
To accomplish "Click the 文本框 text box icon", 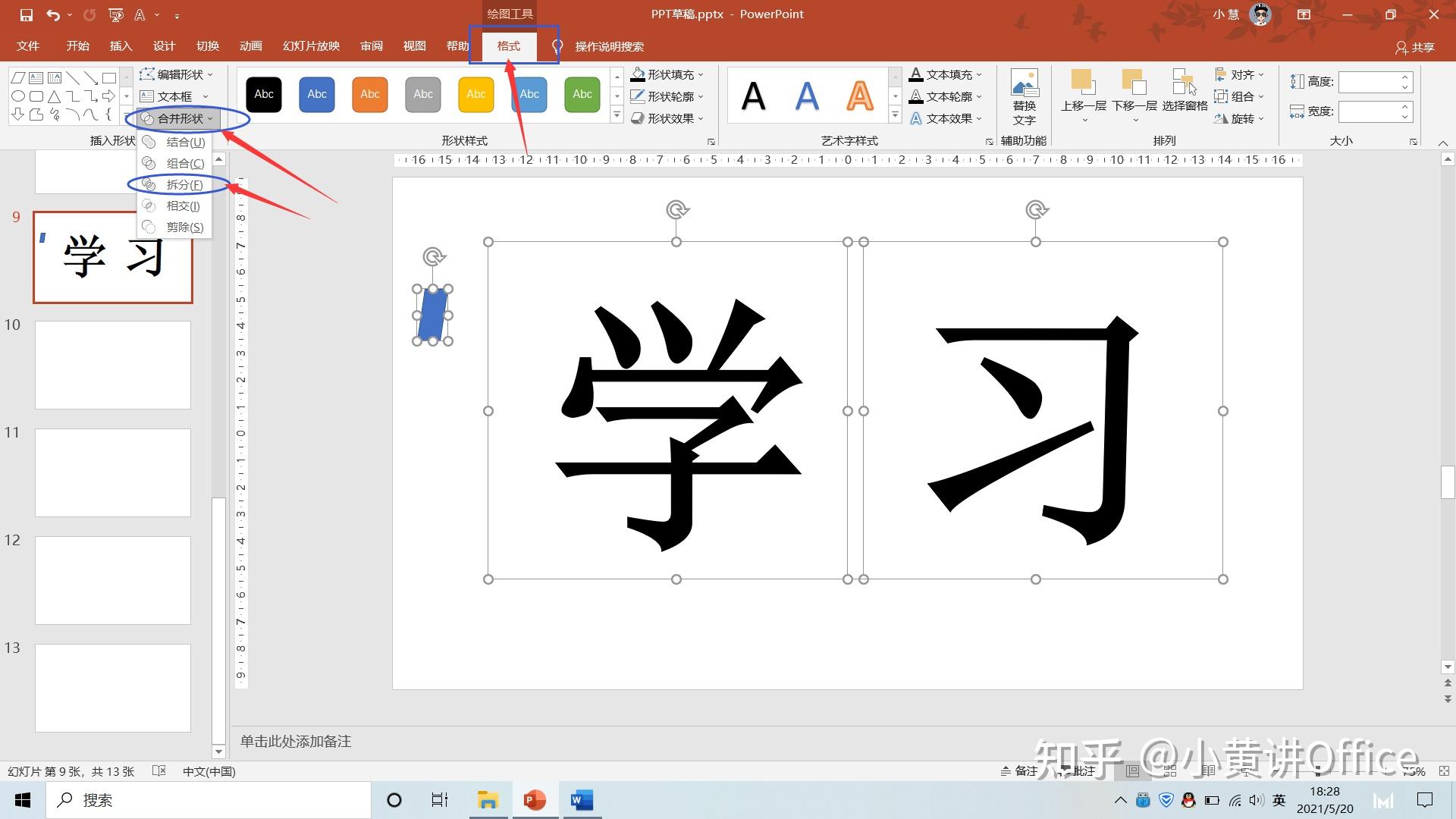I will click(x=147, y=96).
